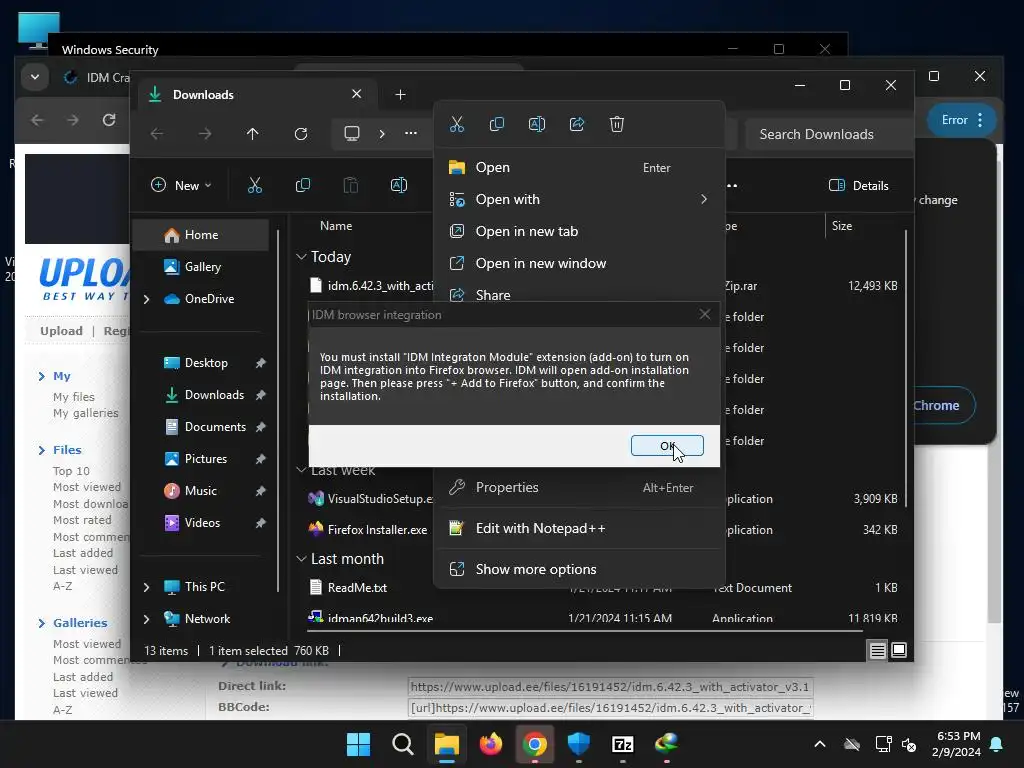The image size is (1024, 768).
Task: Expand the OneDrive tree node
Action: point(146,299)
